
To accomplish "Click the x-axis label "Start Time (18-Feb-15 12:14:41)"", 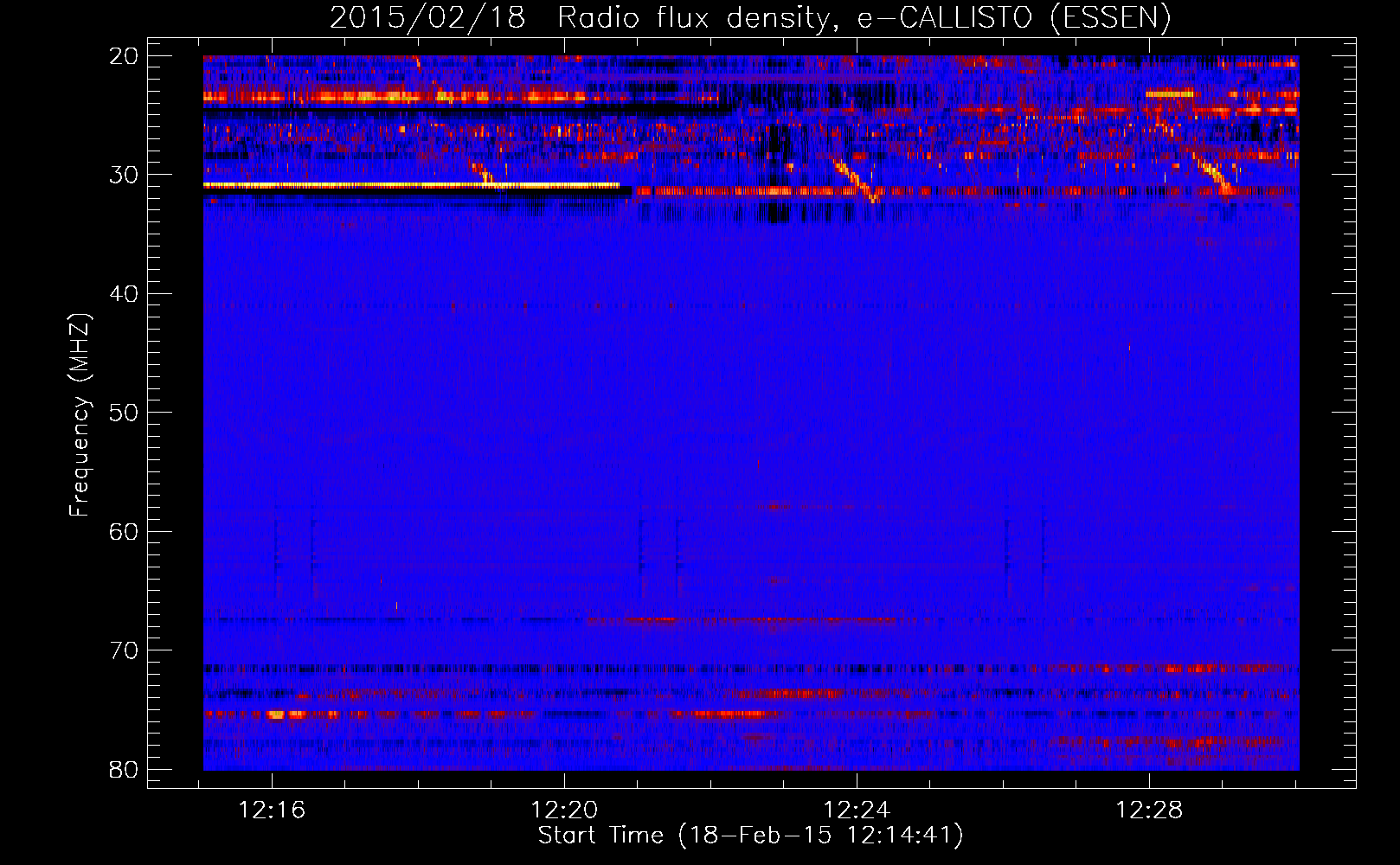I will (x=750, y=836).
